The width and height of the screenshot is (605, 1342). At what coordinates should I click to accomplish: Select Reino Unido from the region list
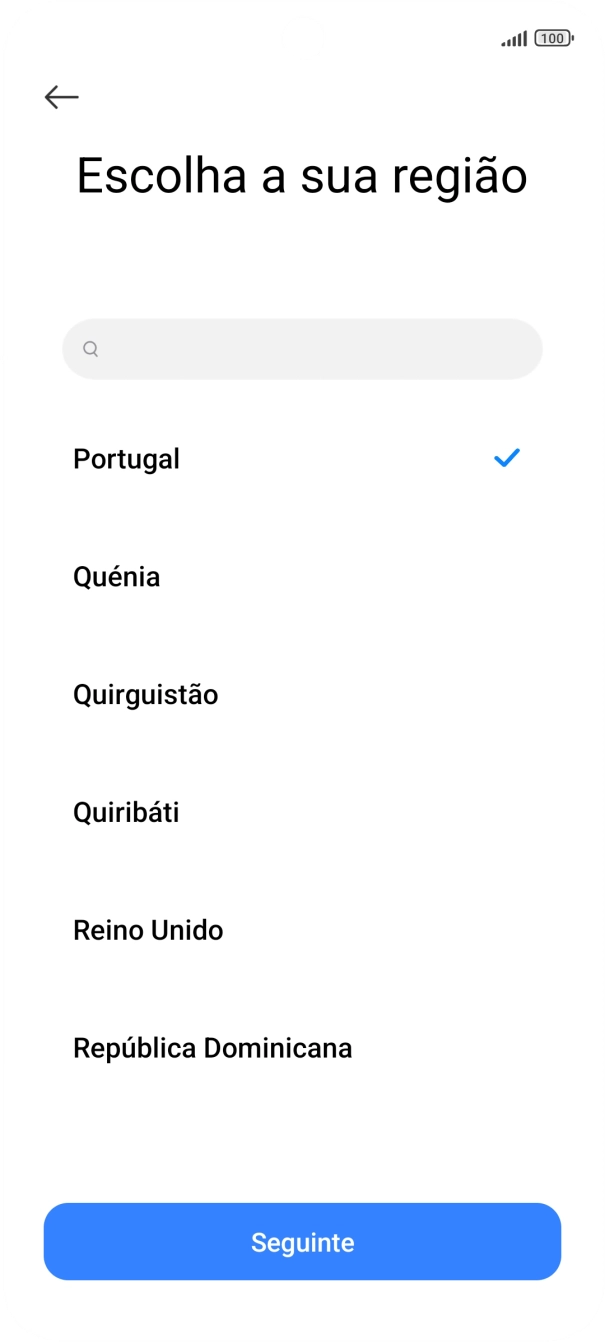tap(148, 930)
